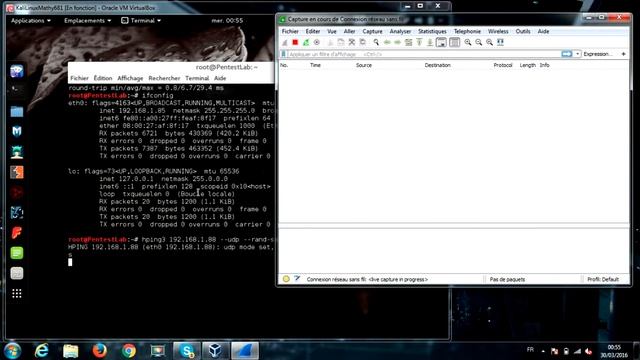The image size is (640, 360).
Task: Click the start capture shark fin icon
Action: tap(284, 42)
